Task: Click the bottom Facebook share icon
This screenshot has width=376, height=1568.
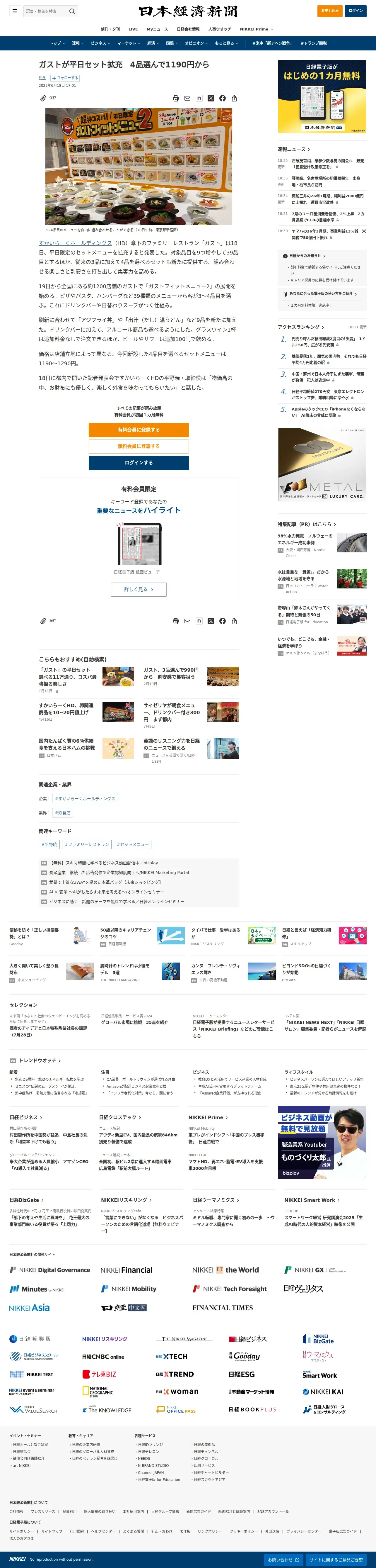Action: 223,621
